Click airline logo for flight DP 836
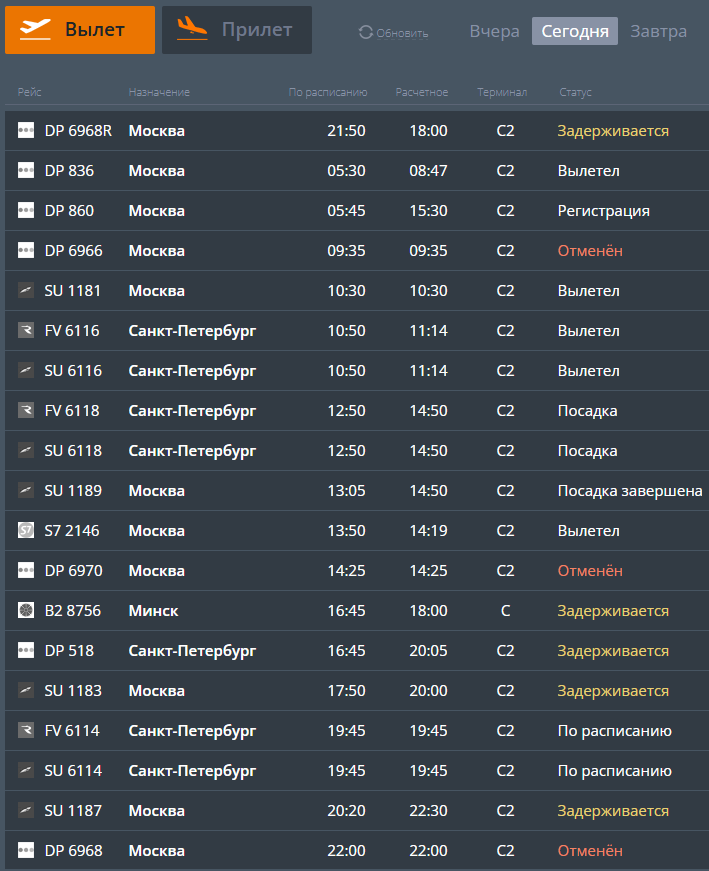Viewport: 709px width, 871px height. 26,171
